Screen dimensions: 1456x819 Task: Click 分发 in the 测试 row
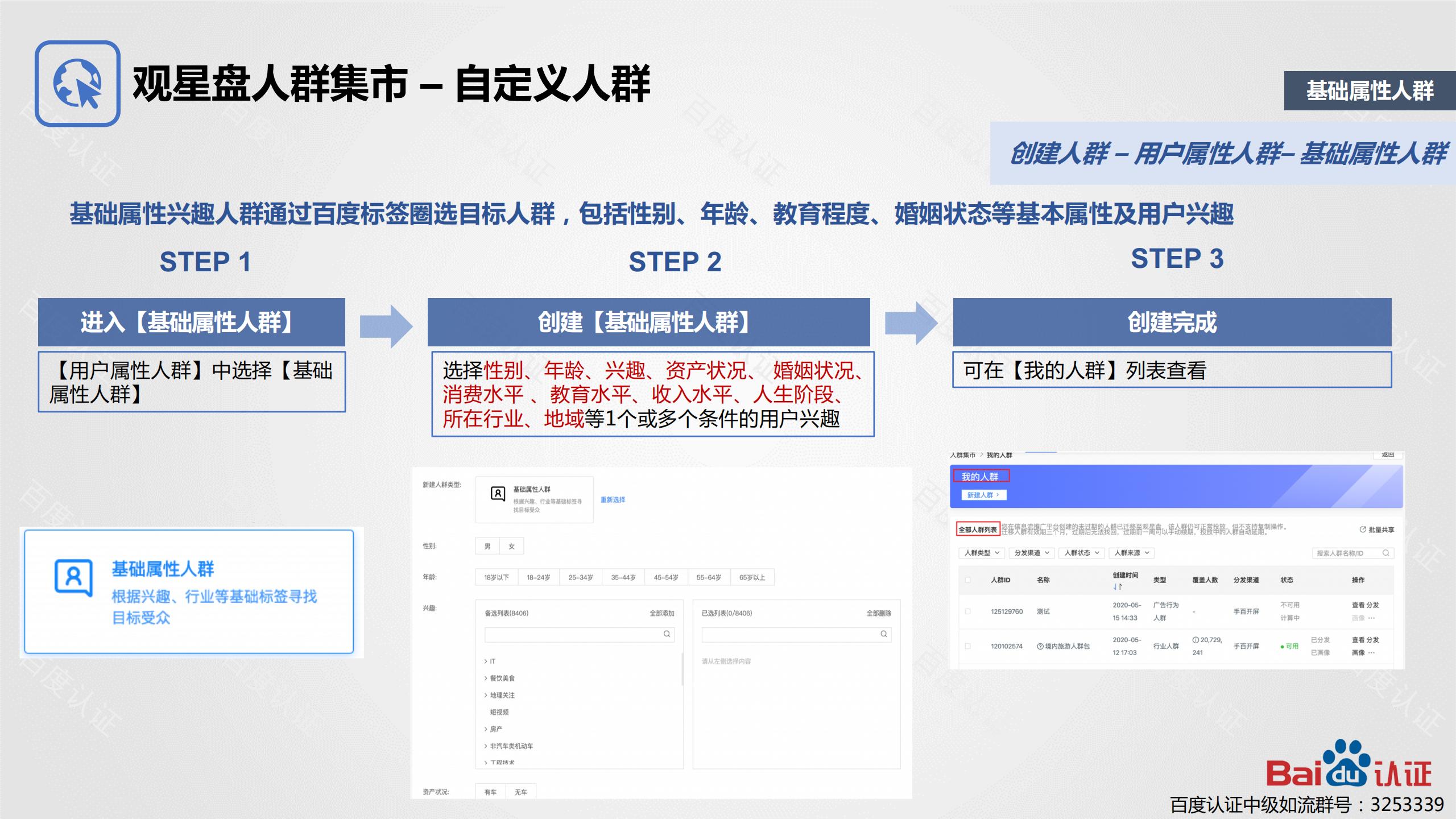click(1372, 605)
